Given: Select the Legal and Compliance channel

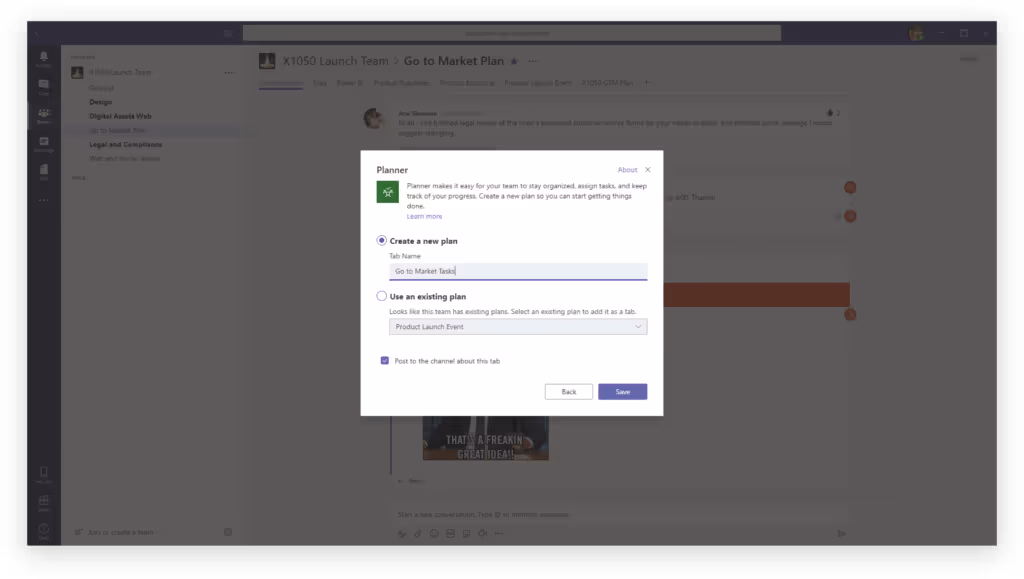Looking at the screenshot, I should click(125, 145).
